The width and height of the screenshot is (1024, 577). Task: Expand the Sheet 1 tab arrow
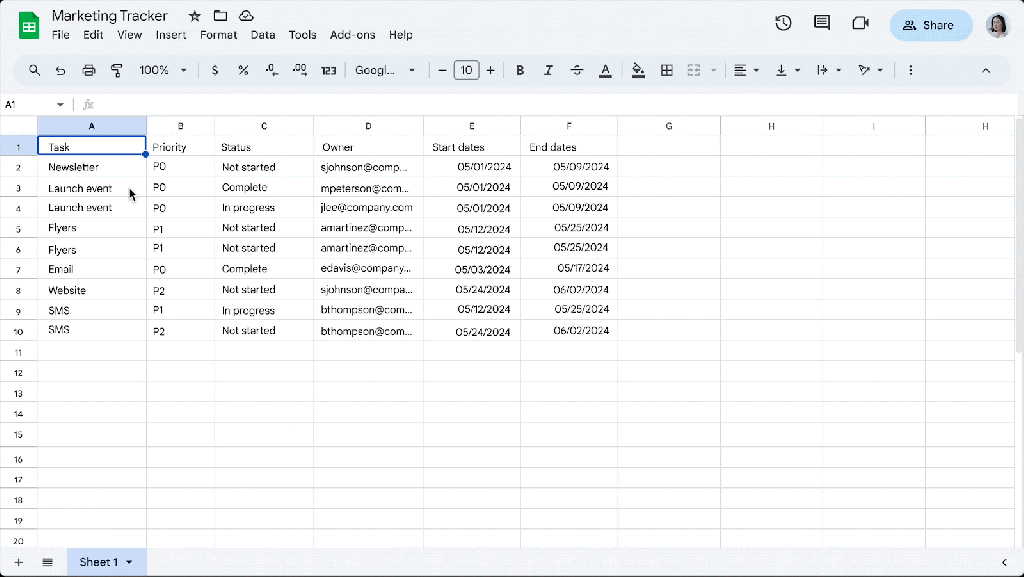click(129, 562)
